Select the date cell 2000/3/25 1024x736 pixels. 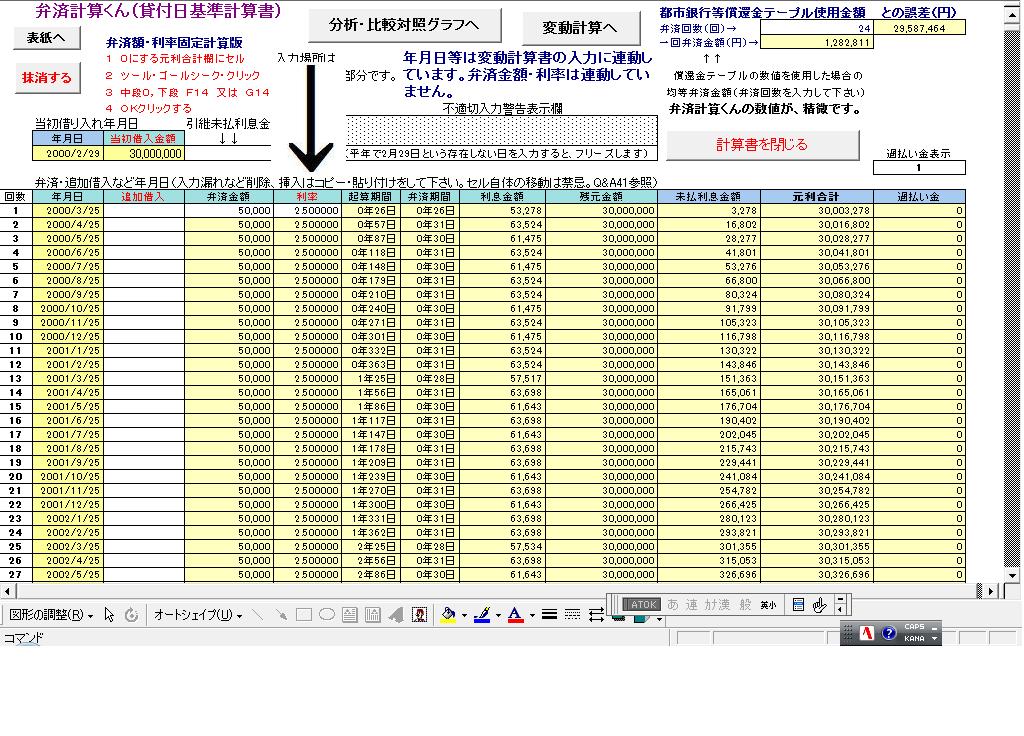point(68,210)
